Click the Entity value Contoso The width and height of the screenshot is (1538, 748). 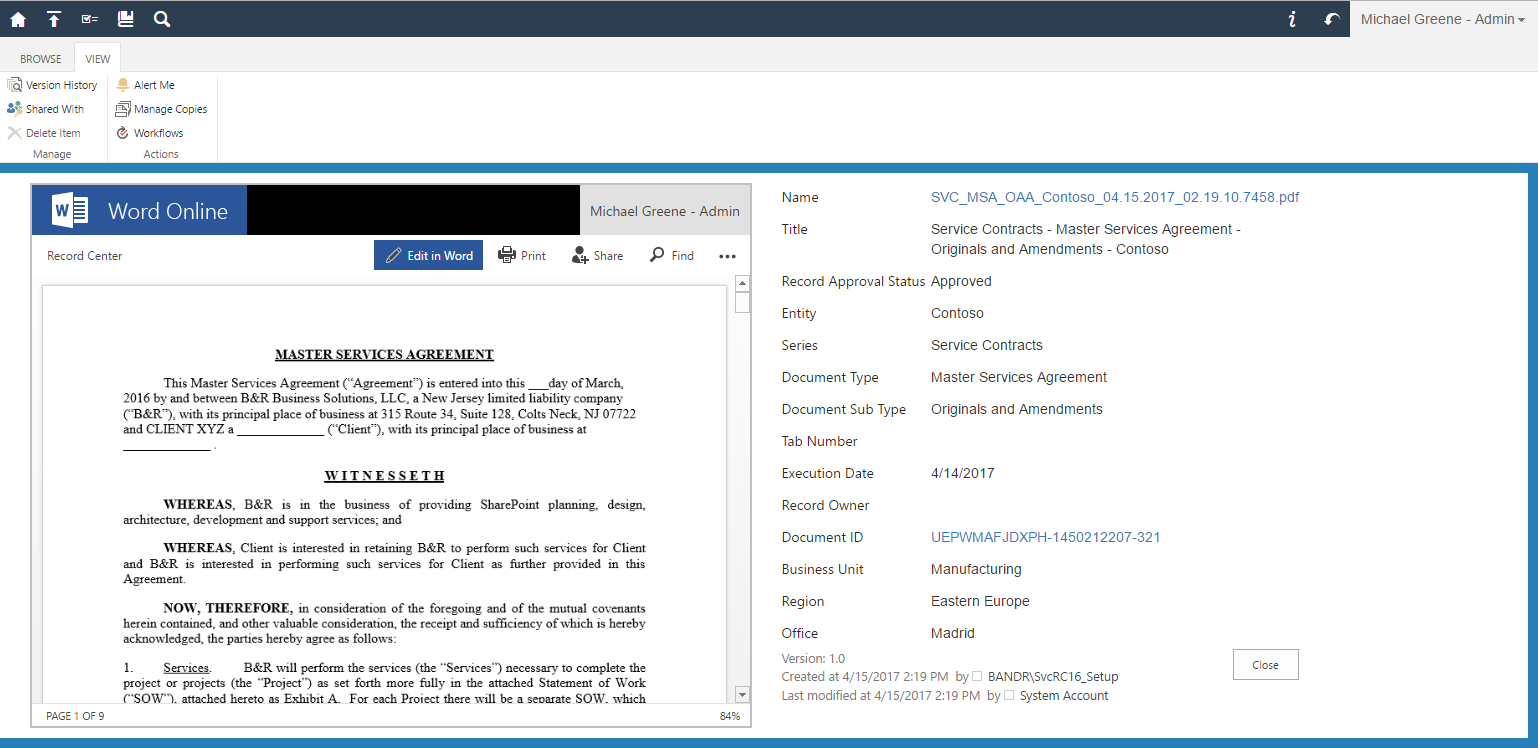tap(957, 313)
